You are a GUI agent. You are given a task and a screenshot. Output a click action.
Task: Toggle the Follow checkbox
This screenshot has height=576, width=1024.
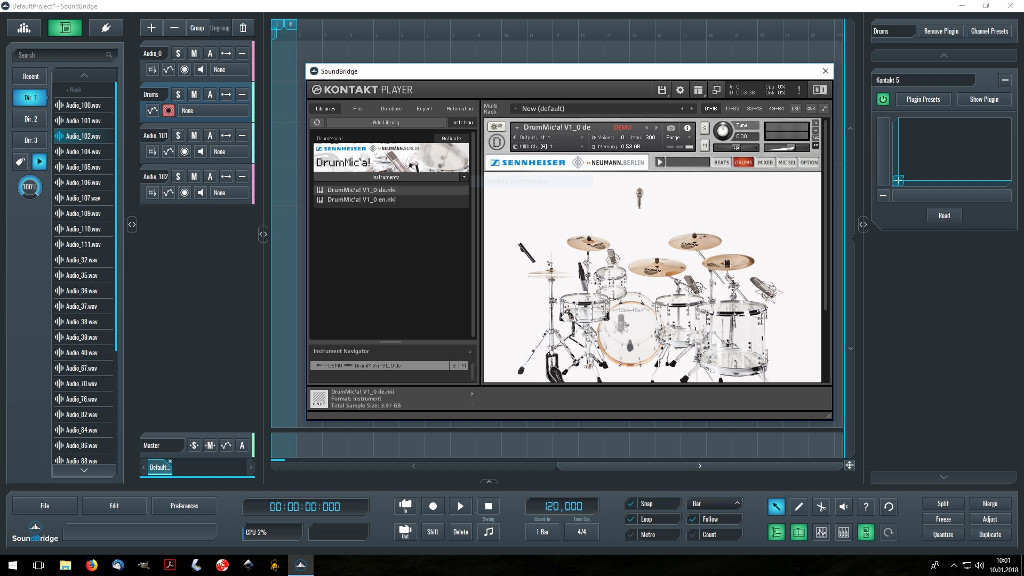click(x=693, y=519)
